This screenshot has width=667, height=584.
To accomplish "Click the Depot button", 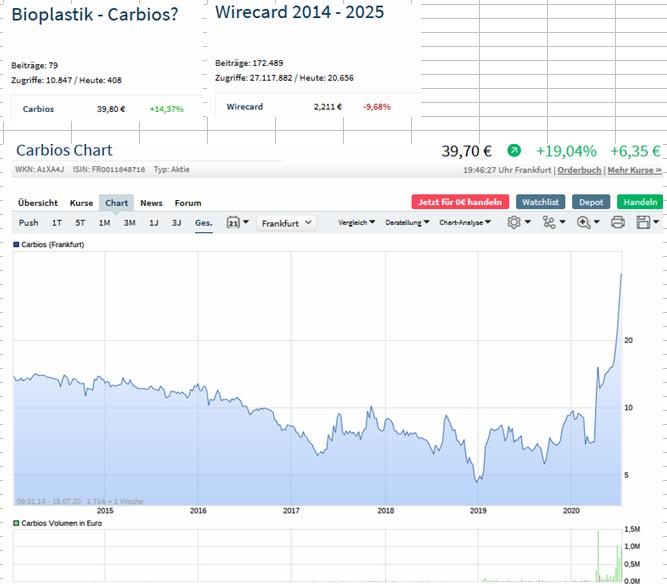I will pyautogui.click(x=591, y=202).
